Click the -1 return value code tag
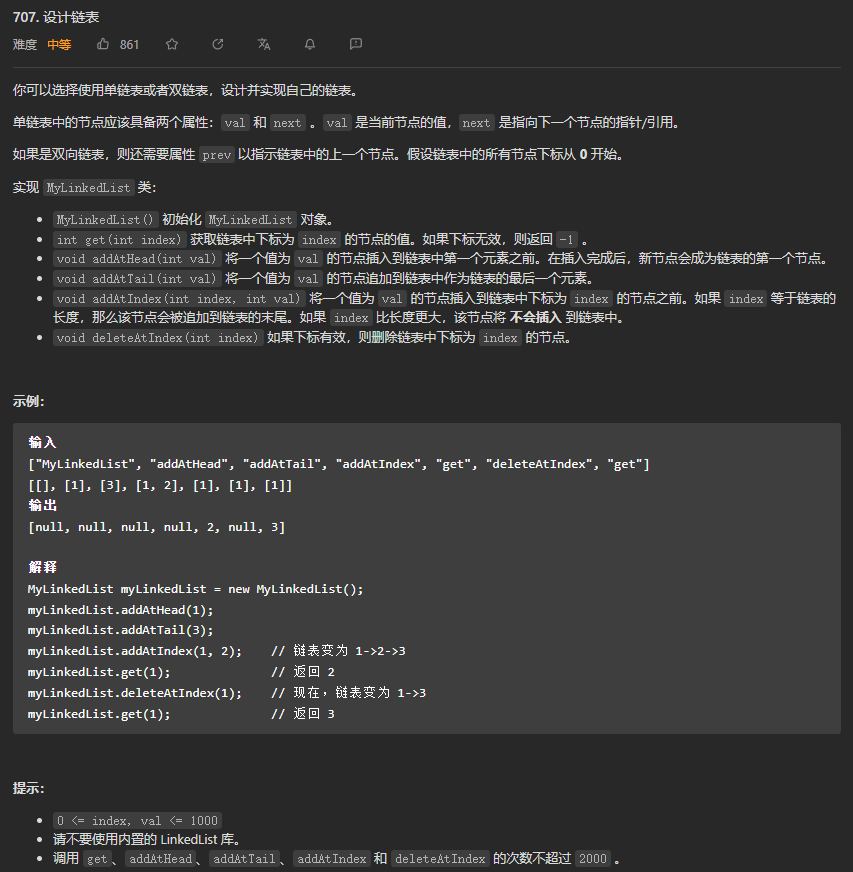 (567, 240)
